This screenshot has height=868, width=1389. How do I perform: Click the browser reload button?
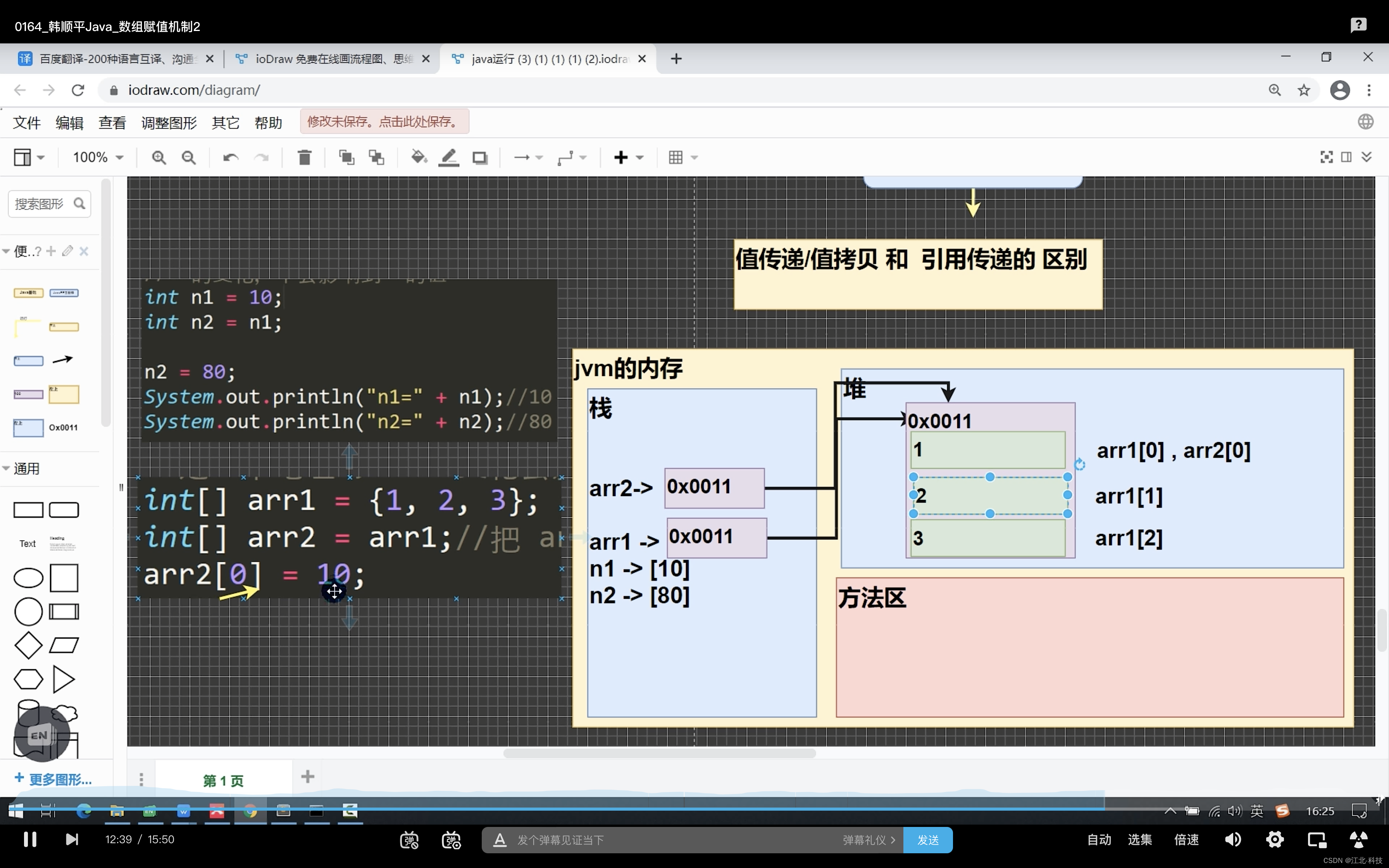(x=78, y=90)
